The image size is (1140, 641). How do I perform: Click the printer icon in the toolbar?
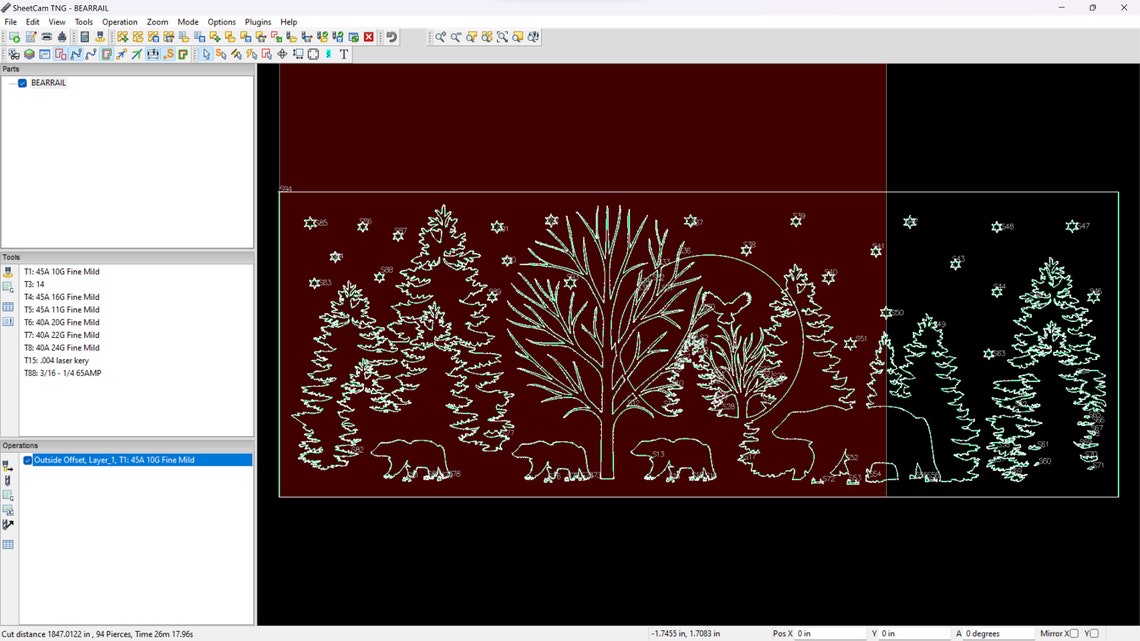pyautogui.click(x=45, y=37)
